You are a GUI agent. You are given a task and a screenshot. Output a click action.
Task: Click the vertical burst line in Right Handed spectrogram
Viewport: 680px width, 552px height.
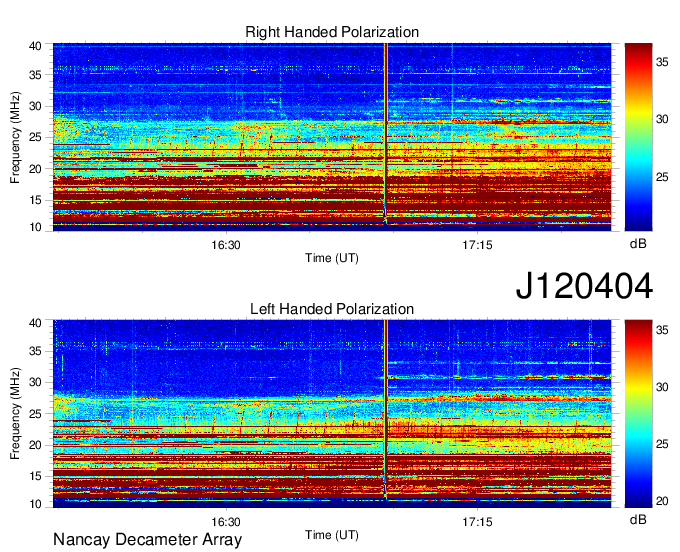(x=385, y=134)
